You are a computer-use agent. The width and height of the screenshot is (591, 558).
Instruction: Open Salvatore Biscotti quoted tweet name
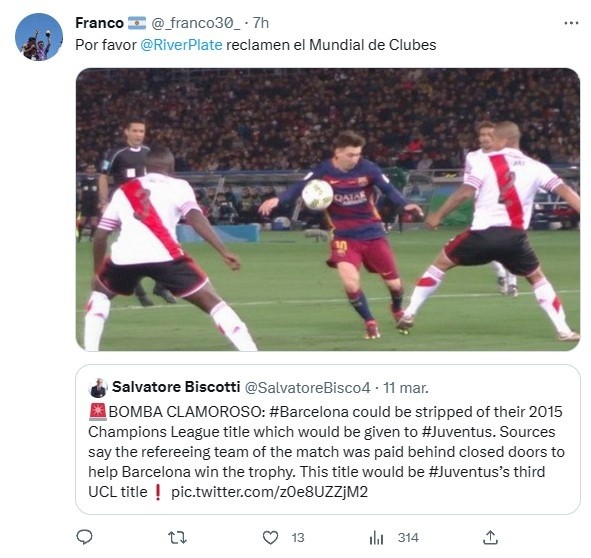176,387
